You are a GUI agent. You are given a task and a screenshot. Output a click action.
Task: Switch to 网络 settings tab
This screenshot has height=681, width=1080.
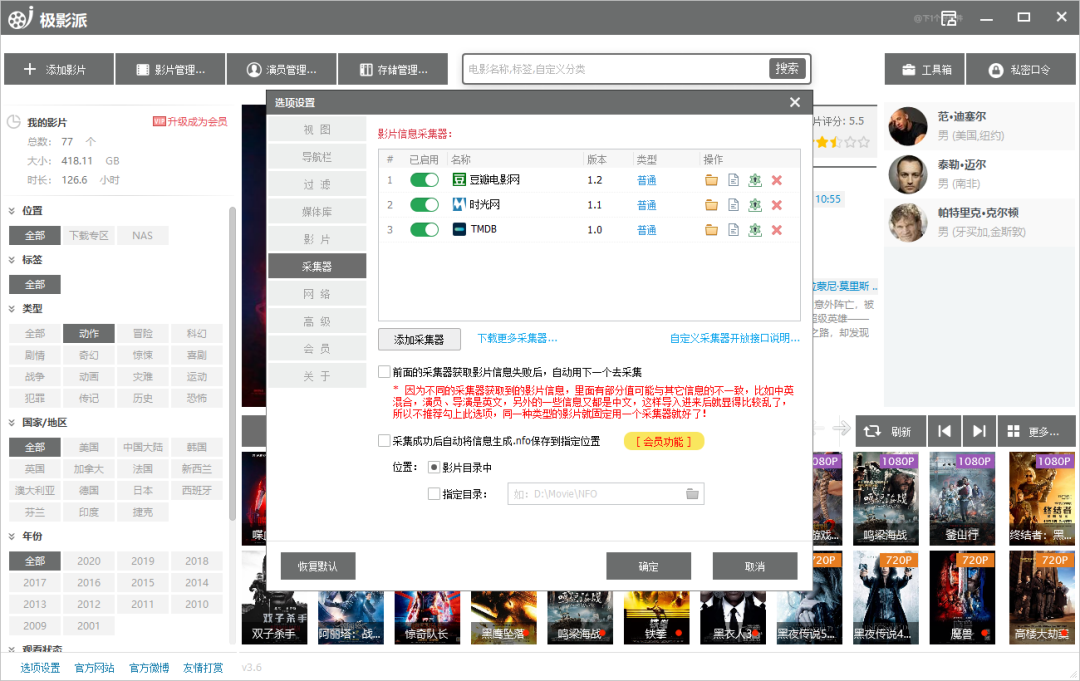[x=317, y=294]
